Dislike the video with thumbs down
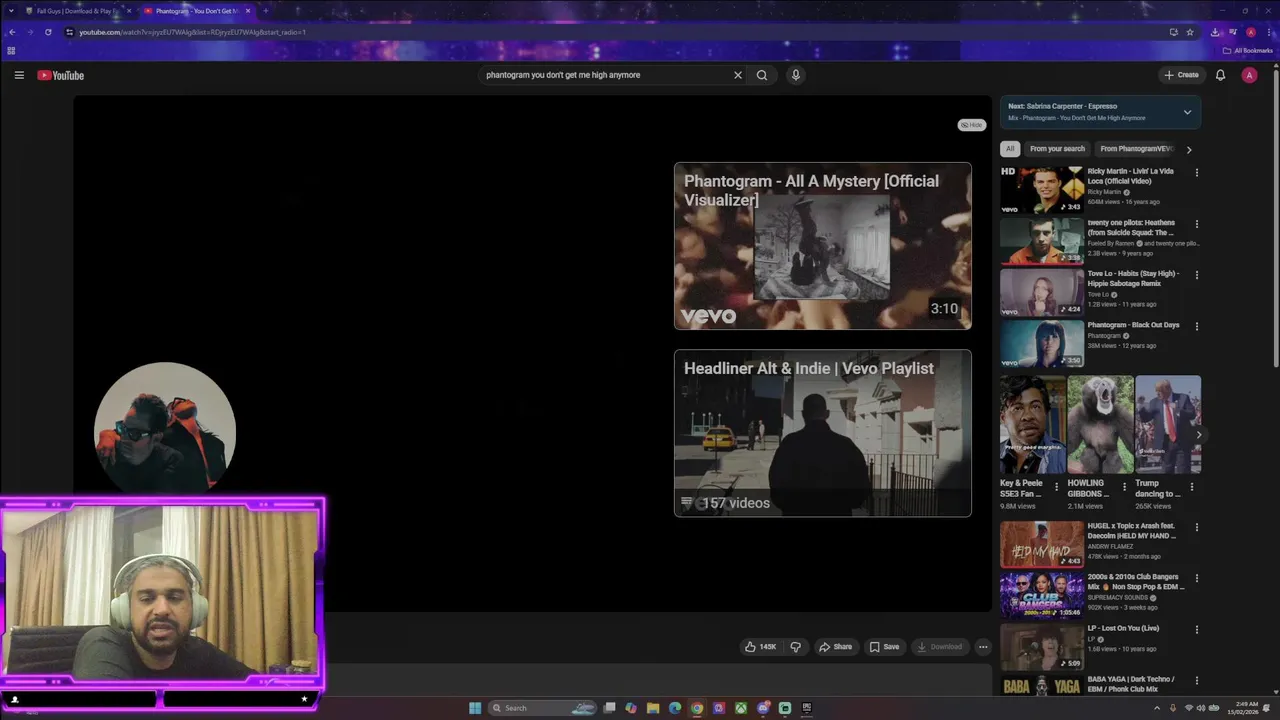Image resolution: width=1280 pixels, height=720 pixels. 796,647
